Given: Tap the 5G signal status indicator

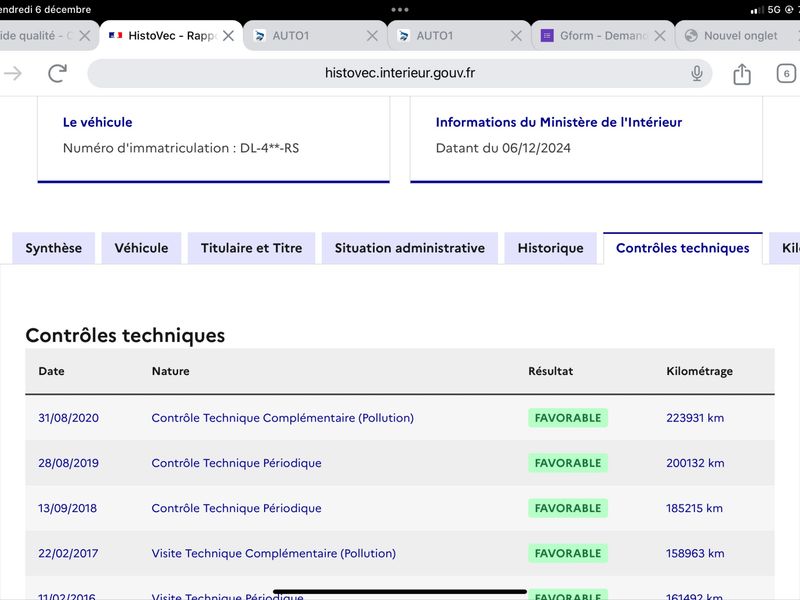Looking at the screenshot, I should (773, 10).
